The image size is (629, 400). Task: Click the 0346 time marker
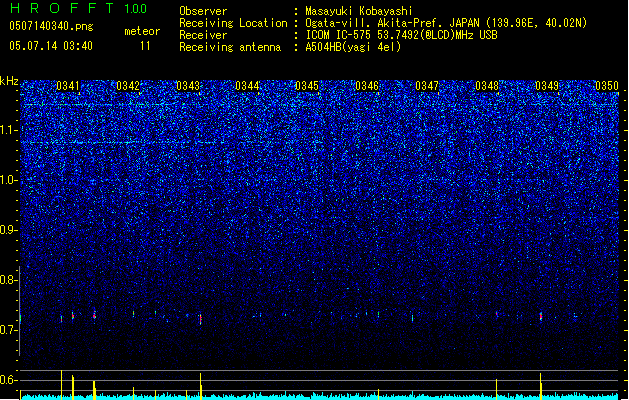coord(367,86)
